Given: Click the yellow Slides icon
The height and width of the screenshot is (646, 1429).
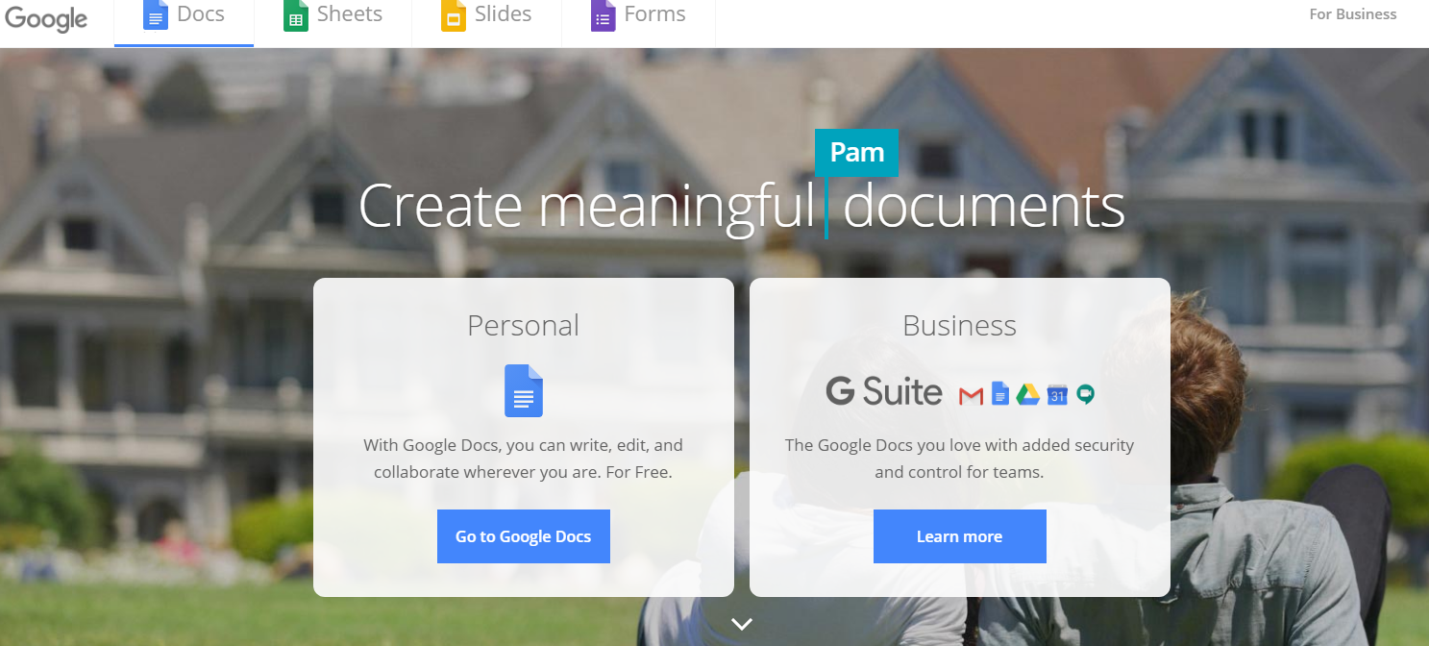Looking at the screenshot, I should pyautogui.click(x=453, y=15).
